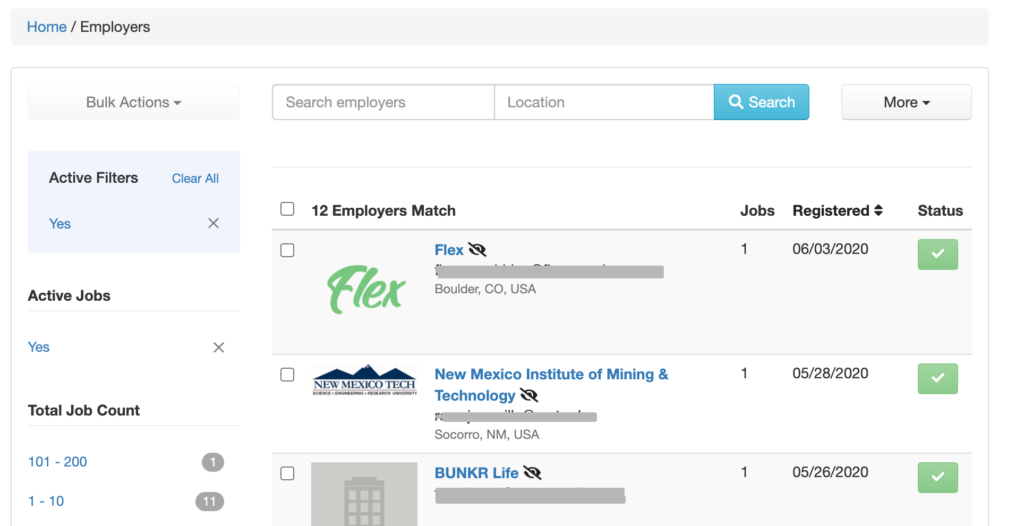Remove Yes under Active Jobs section
1024x526 pixels.
tap(219, 348)
